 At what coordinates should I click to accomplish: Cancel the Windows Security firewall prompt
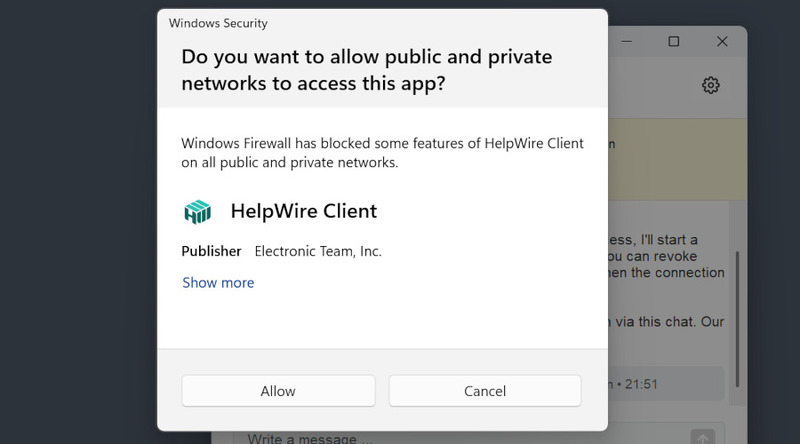coord(485,391)
